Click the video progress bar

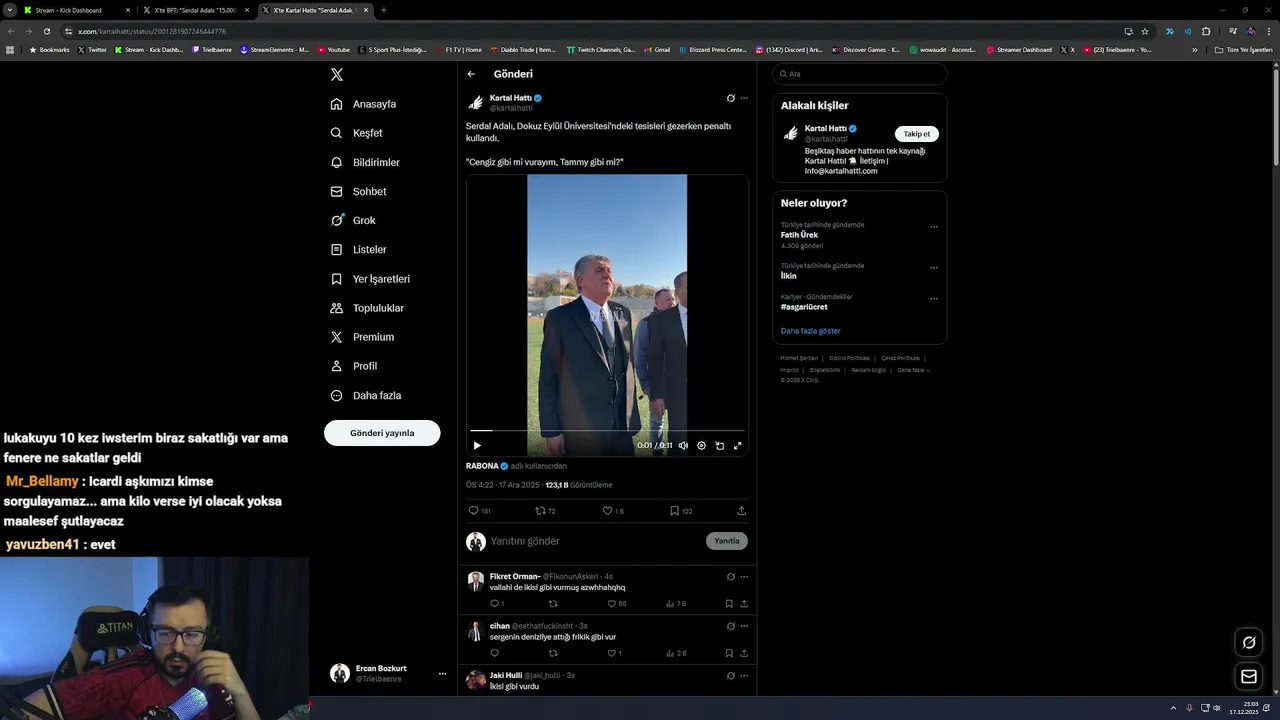point(607,431)
